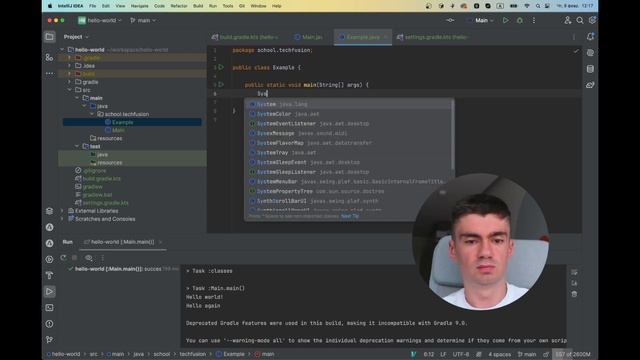Open the Project tool window icon
This screenshot has width=640, height=360.
[x=49, y=37]
